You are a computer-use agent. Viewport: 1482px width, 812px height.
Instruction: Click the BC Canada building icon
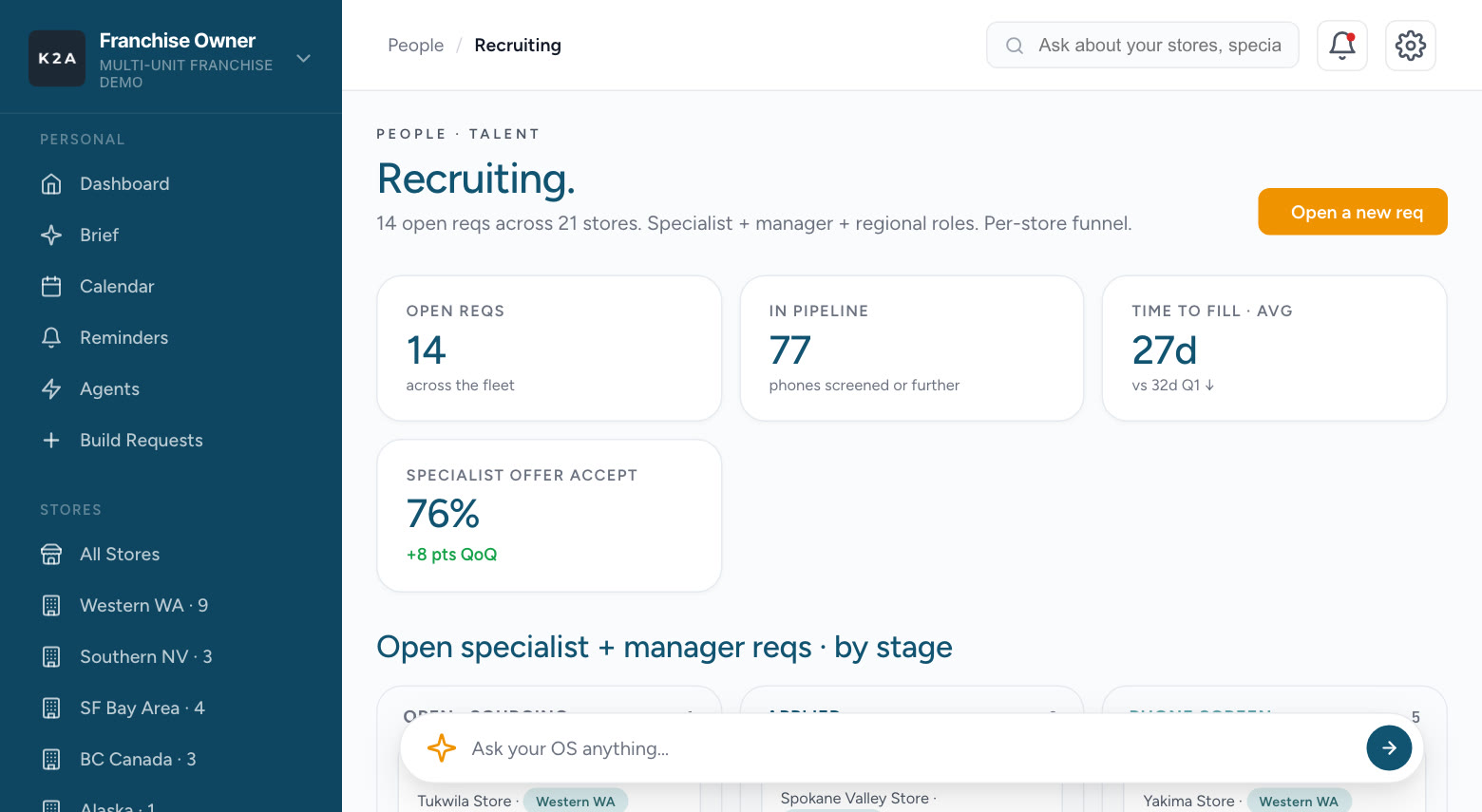click(51, 759)
